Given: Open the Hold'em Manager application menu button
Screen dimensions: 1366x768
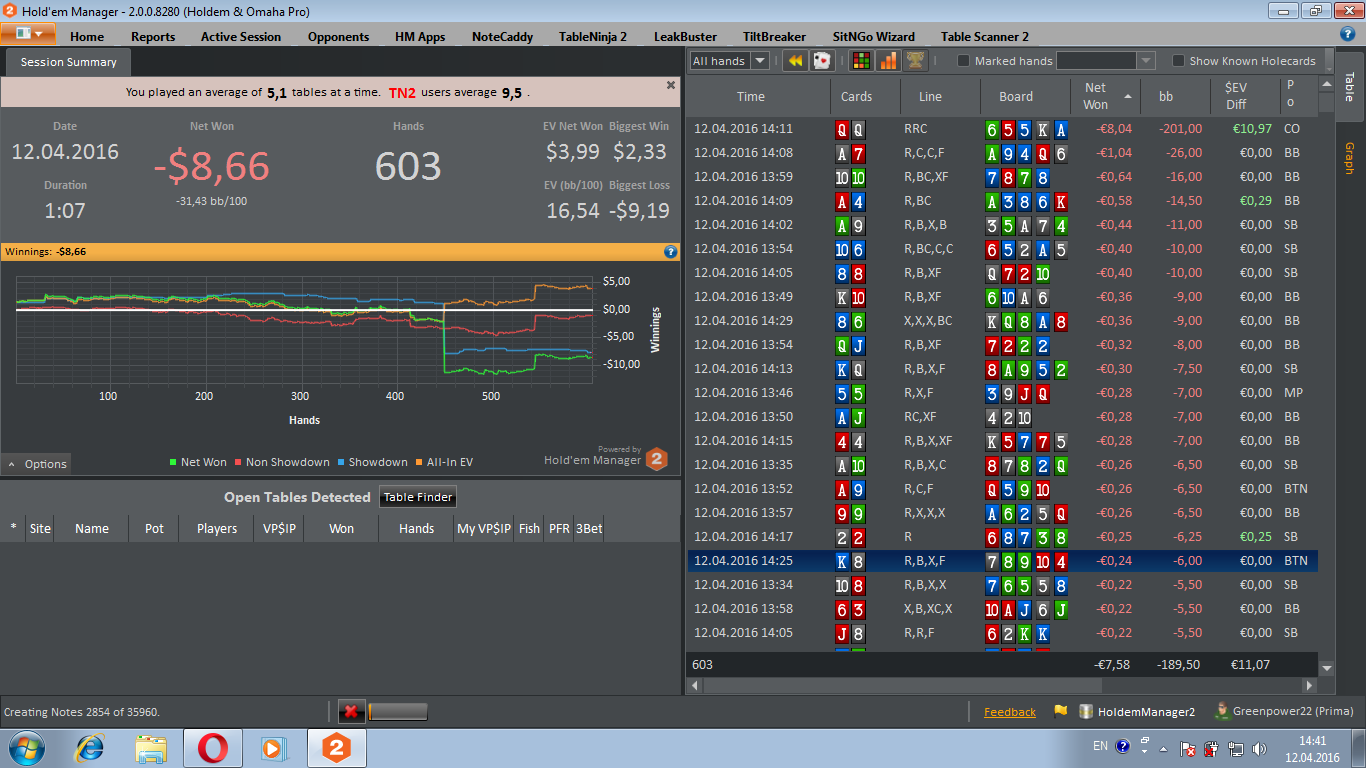Looking at the screenshot, I should [28, 33].
